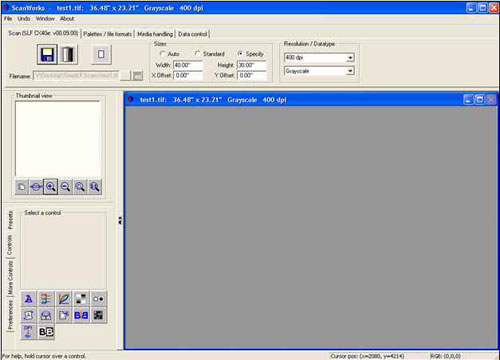Open the File menu
The height and width of the screenshot is (360, 500).
point(8,19)
